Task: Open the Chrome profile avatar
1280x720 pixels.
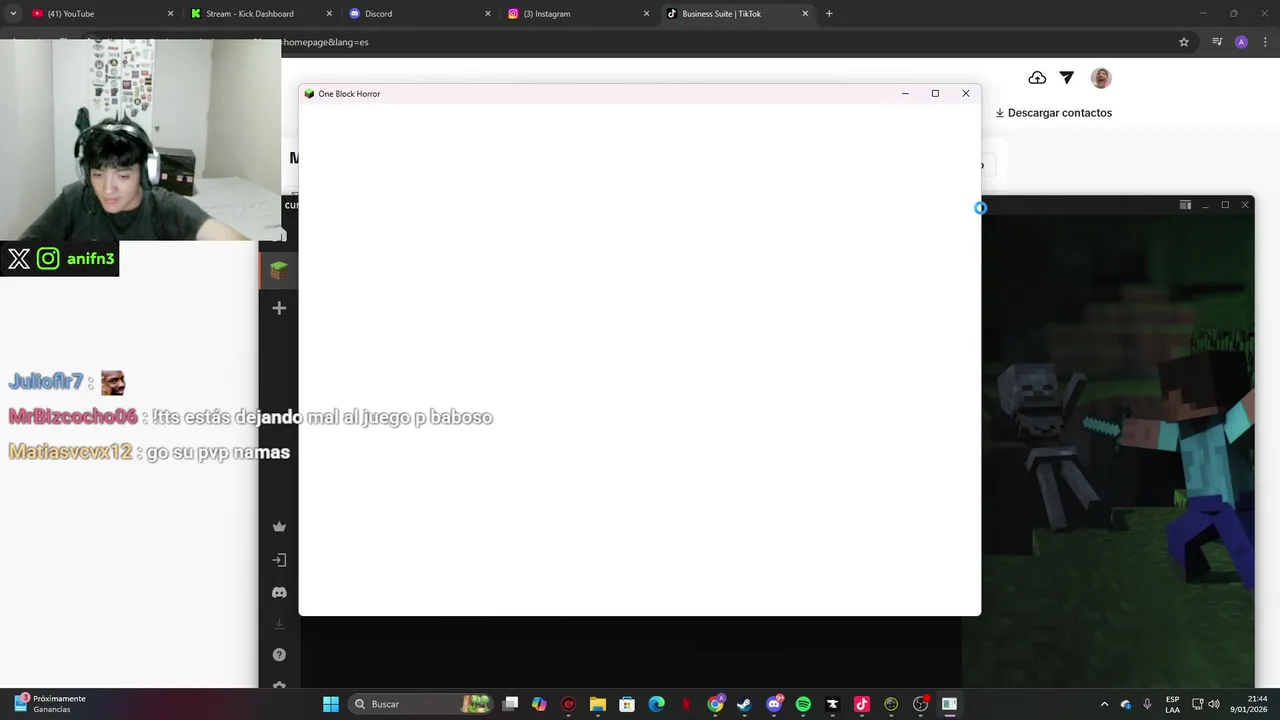Action: coord(1241,42)
